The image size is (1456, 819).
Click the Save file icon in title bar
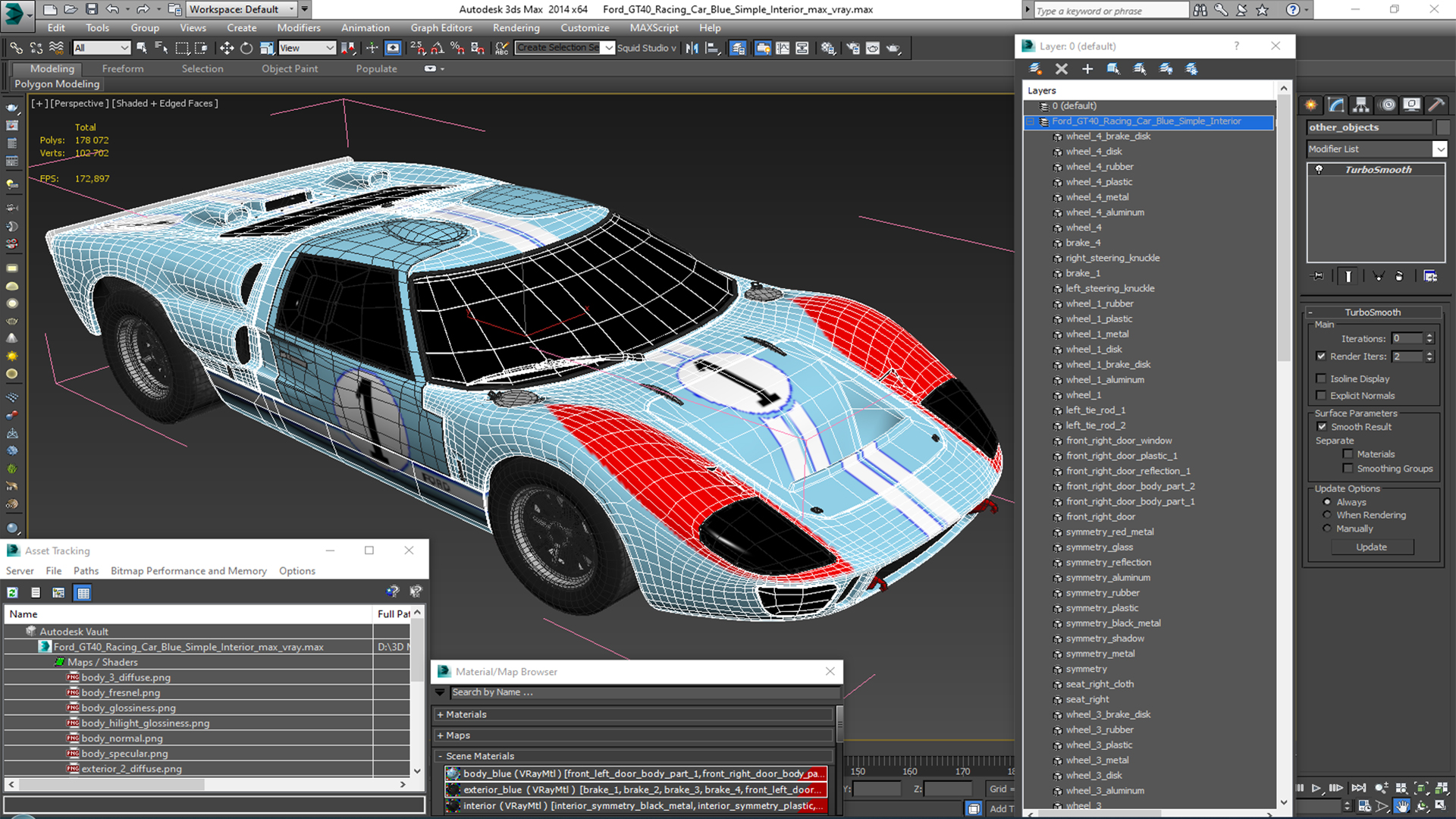pyautogui.click(x=92, y=9)
